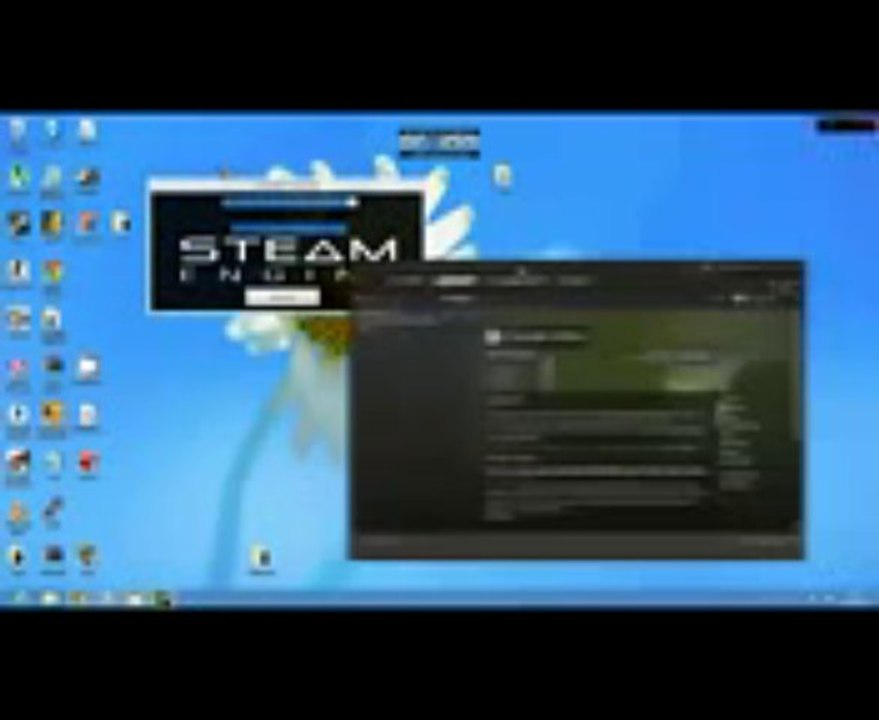Open the Community tab in Steam client

[516, 280]
